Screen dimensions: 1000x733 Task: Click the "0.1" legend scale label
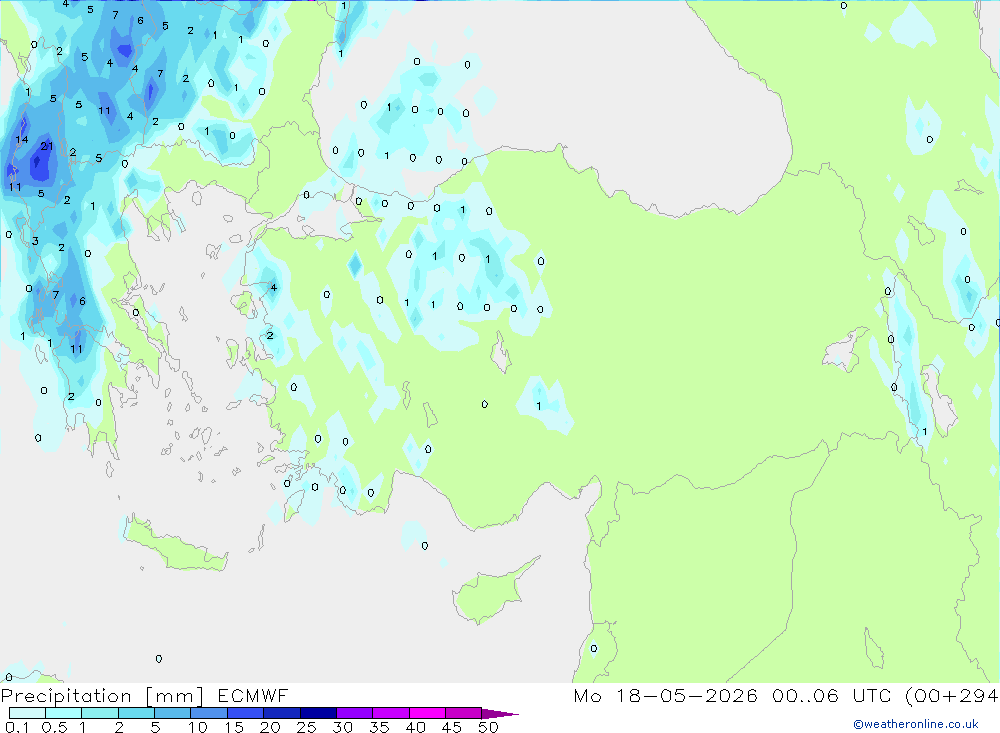coord(17,727)
